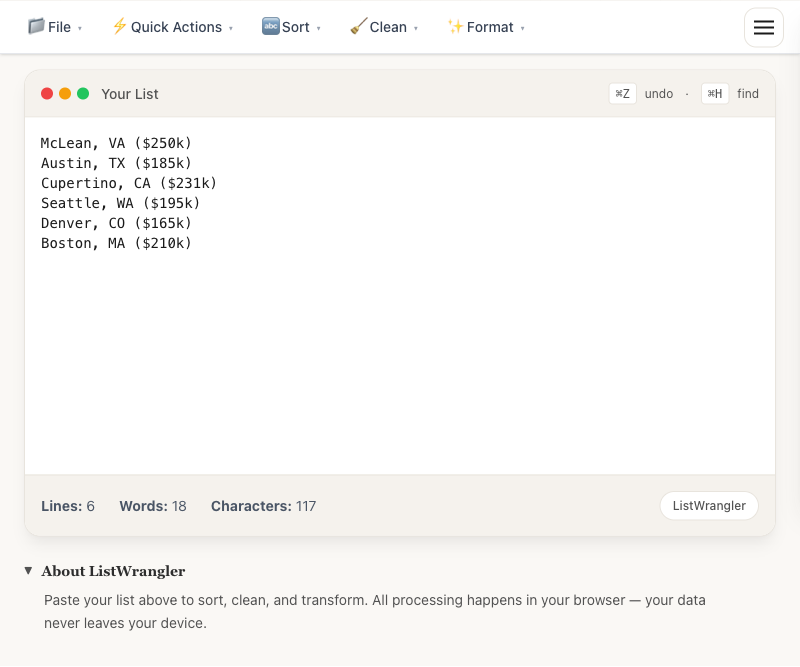Open the Quick Actions menu

tap(176, 27)
